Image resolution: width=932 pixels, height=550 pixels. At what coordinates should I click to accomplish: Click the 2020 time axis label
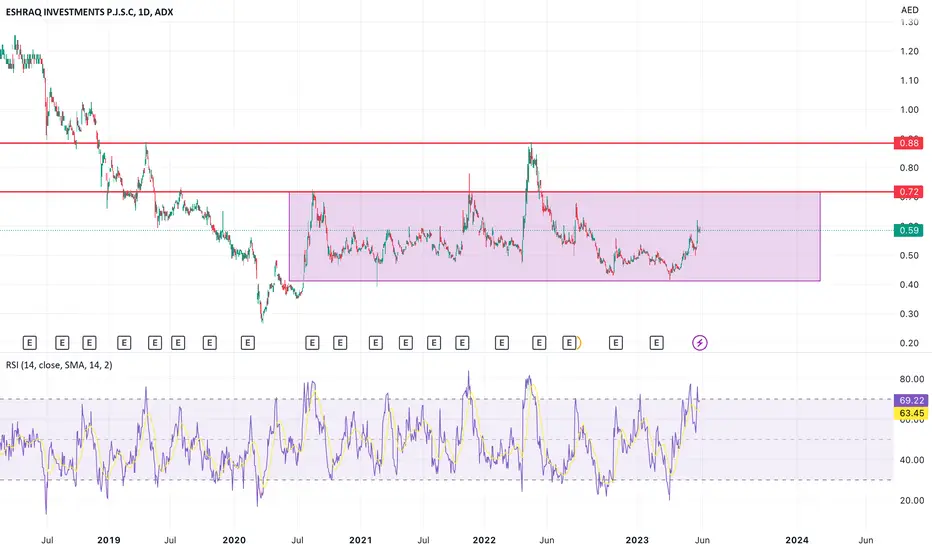234,540
